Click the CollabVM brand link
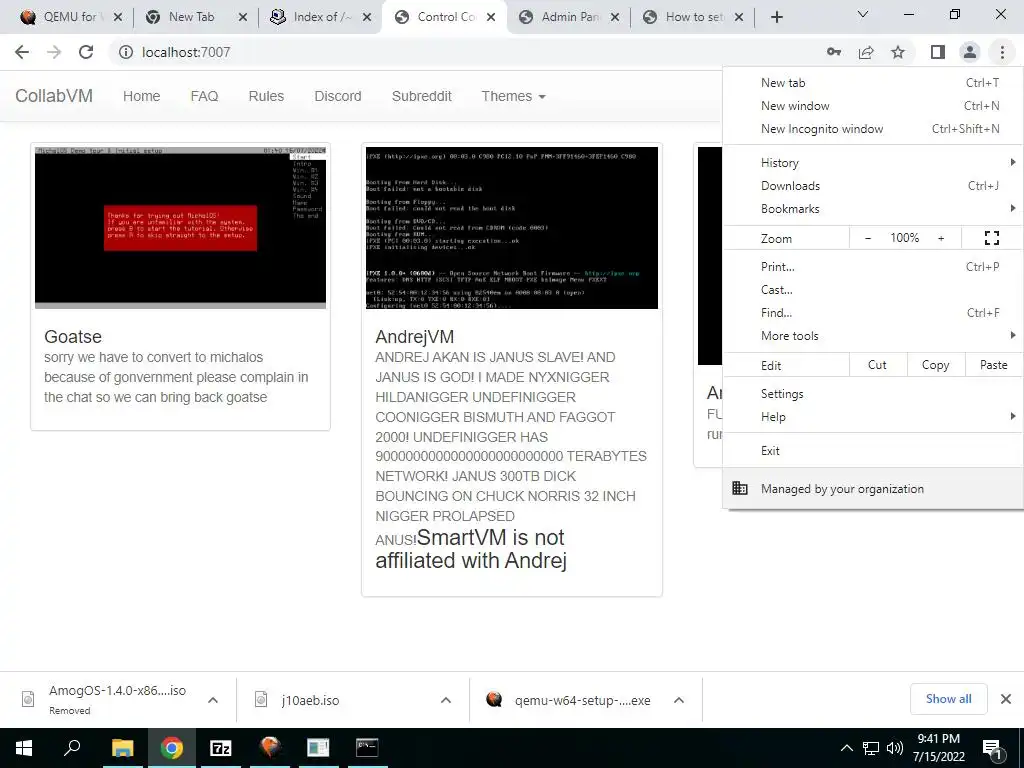 point(54,96)
